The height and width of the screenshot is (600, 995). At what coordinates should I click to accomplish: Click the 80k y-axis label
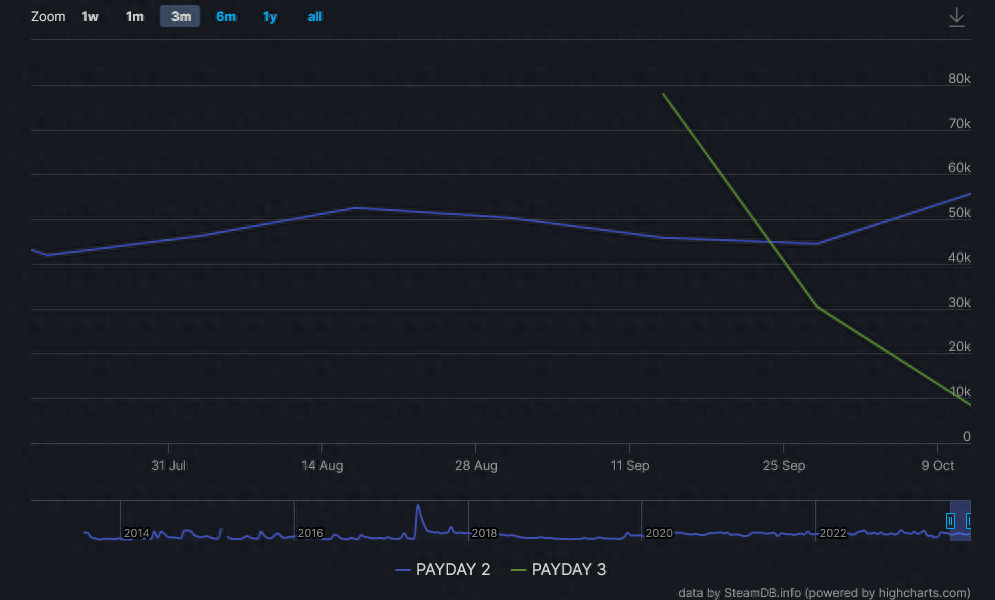(x=959, y=79)
